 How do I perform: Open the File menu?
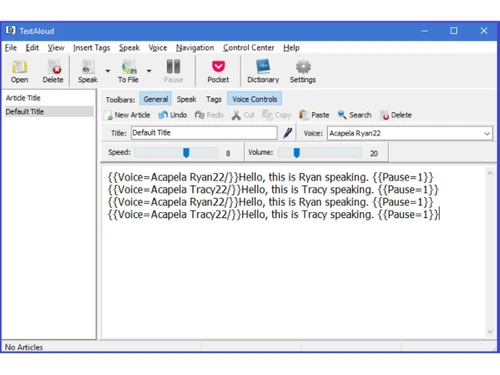point(11,48)
